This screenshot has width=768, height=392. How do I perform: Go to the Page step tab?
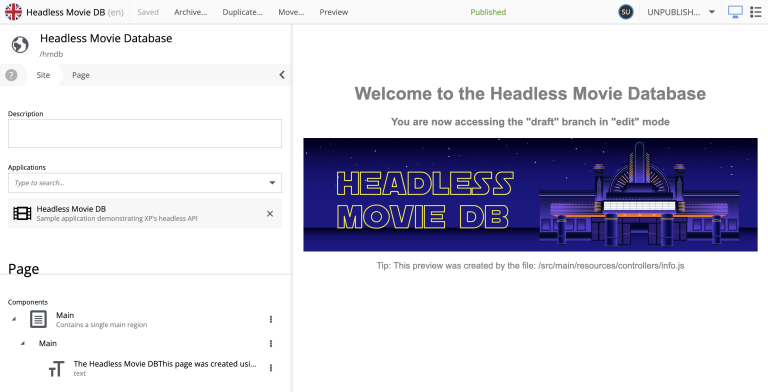tap(81, 75)
